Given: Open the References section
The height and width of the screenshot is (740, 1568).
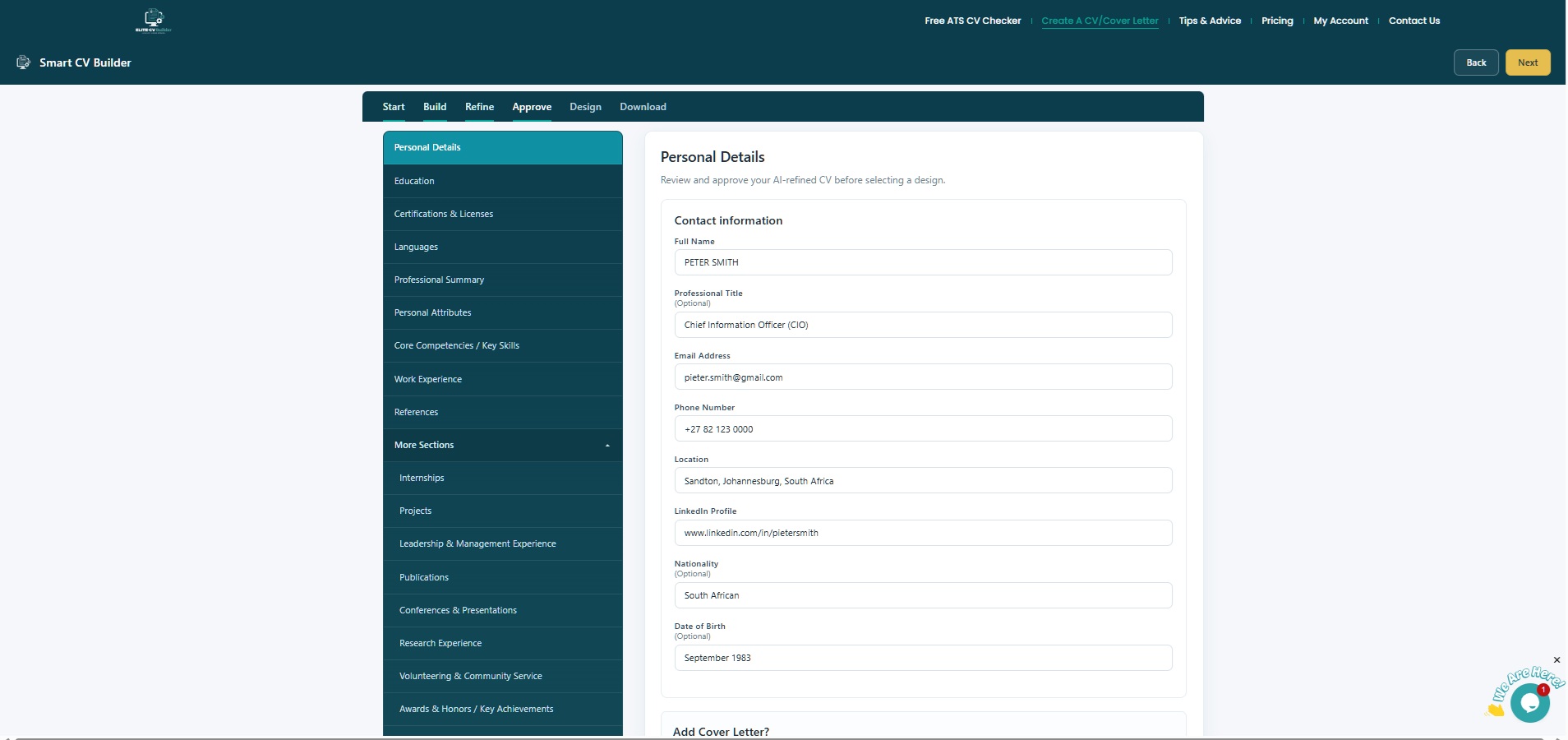Looking at the screenshot, I should click(503, 412).
